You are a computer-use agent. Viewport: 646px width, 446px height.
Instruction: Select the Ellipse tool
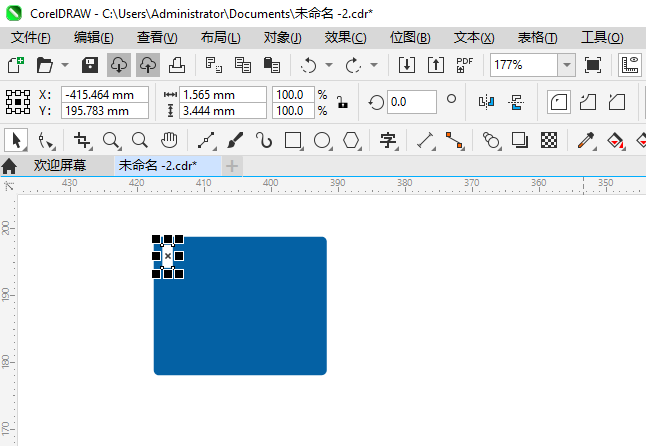322,140
